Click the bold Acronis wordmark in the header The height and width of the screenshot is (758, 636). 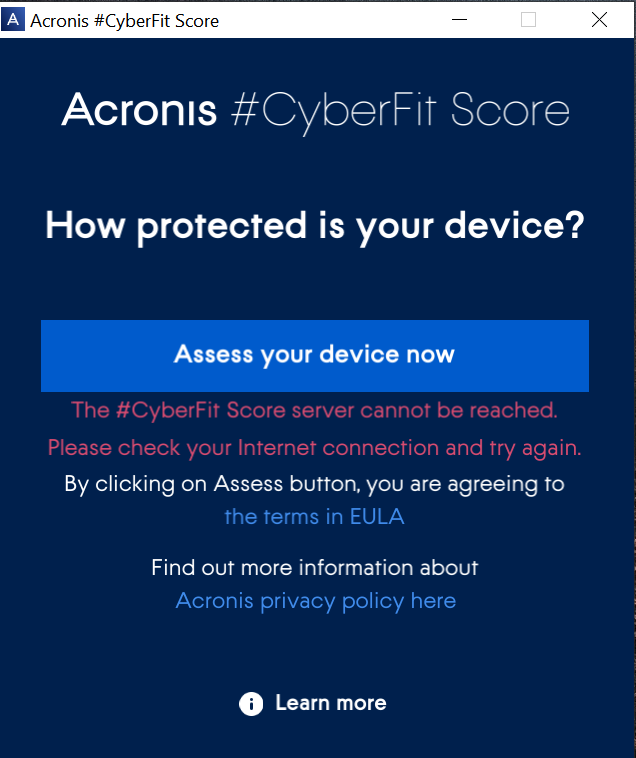pyautogui.click(x=139, y=110)
